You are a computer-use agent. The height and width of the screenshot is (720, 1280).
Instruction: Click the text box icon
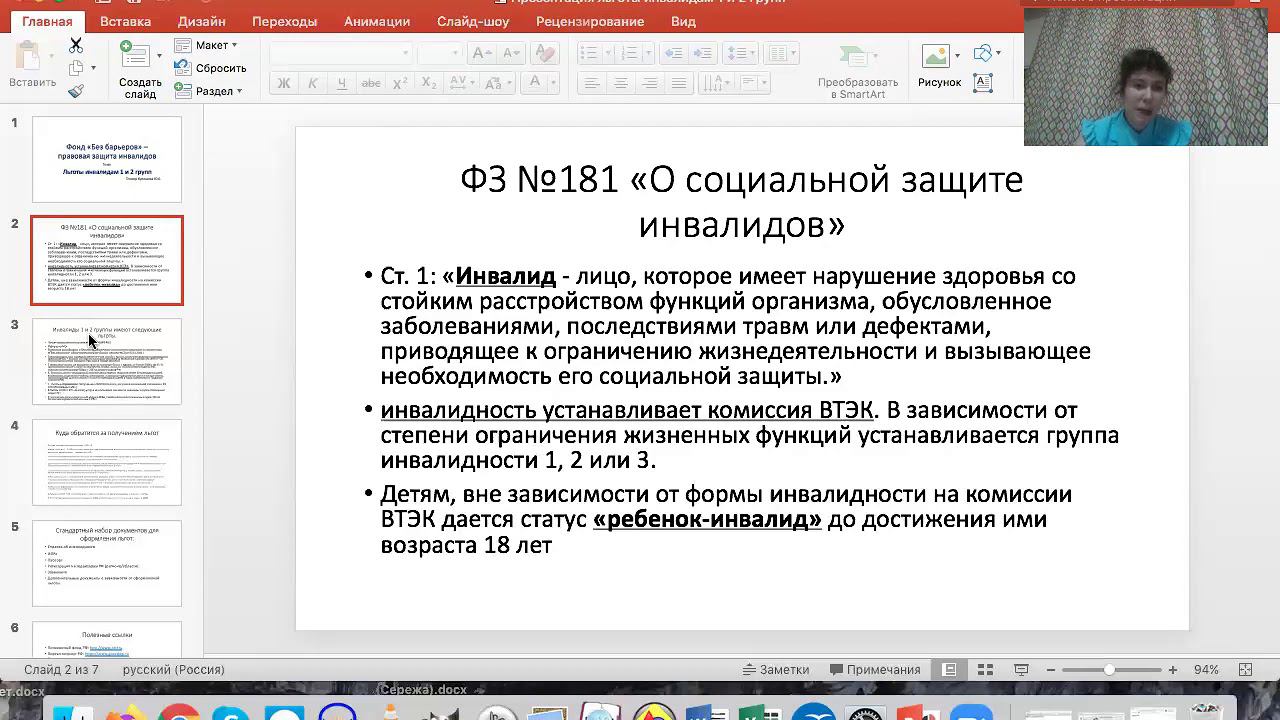(983, 83)
